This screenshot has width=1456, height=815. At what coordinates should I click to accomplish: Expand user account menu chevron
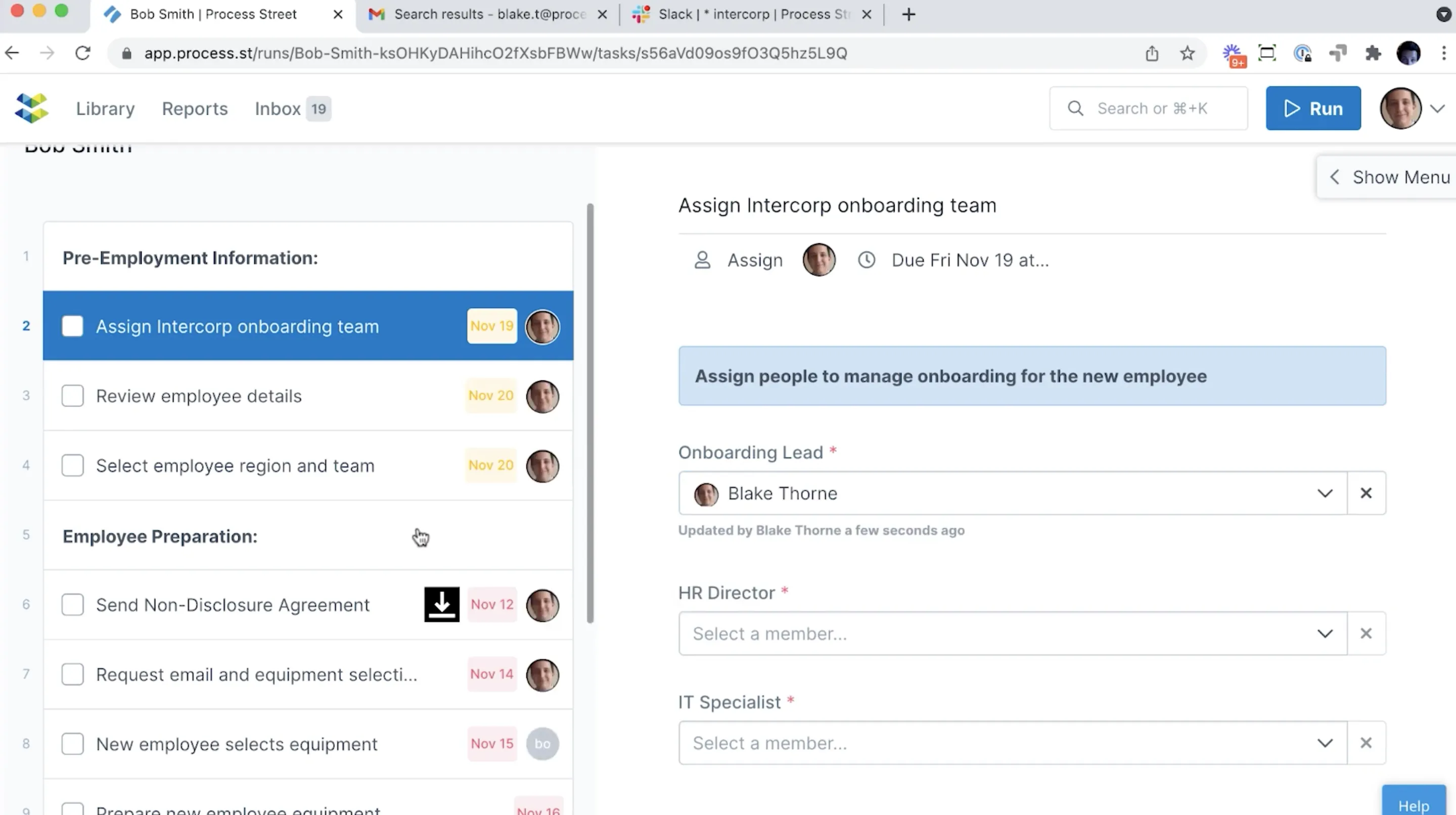(1437, 109)
